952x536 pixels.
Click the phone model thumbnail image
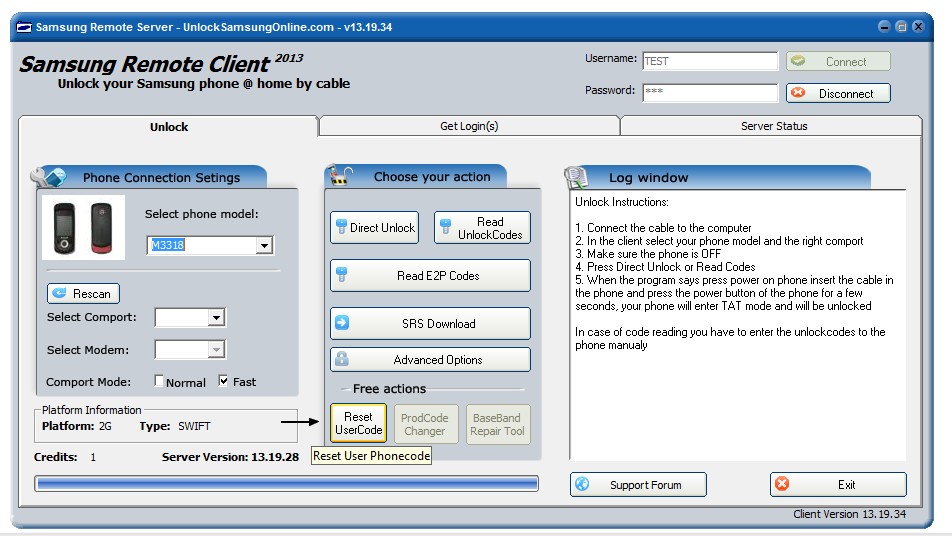pos(84,228)
